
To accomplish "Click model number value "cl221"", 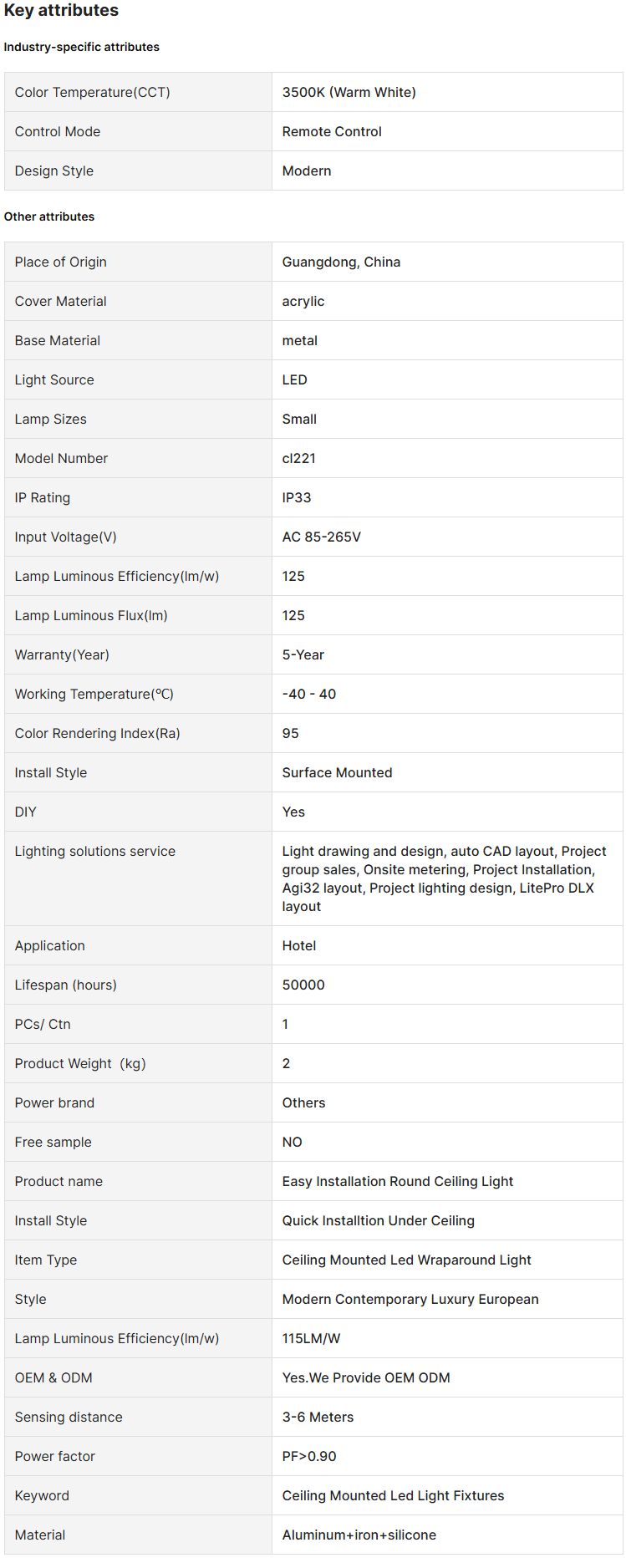I will tap(298, 459).
